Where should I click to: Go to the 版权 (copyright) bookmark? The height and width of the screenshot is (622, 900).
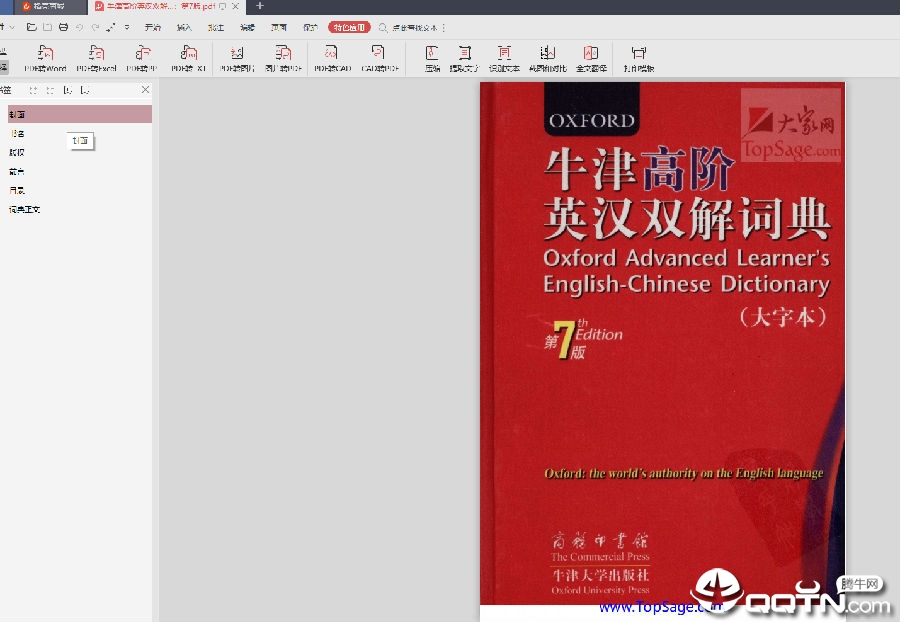(17, 152)
